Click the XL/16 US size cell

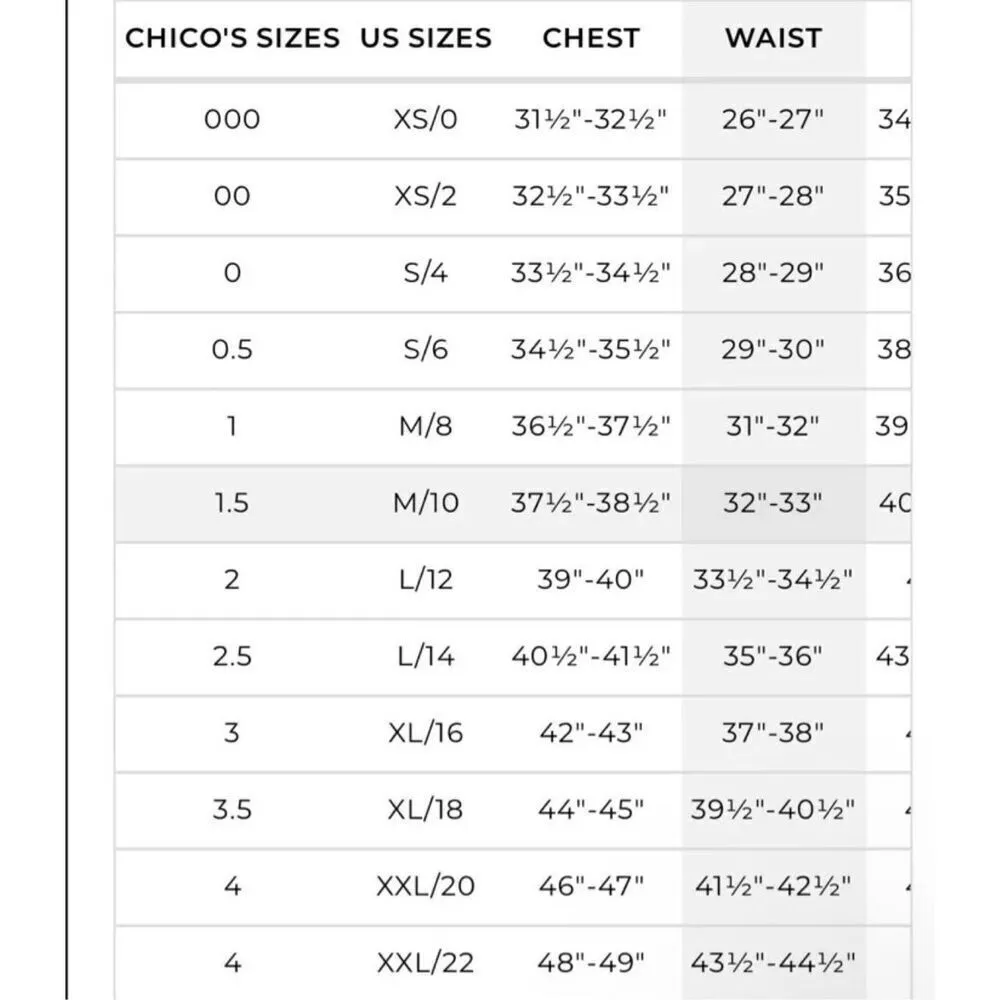coord(425,733)
